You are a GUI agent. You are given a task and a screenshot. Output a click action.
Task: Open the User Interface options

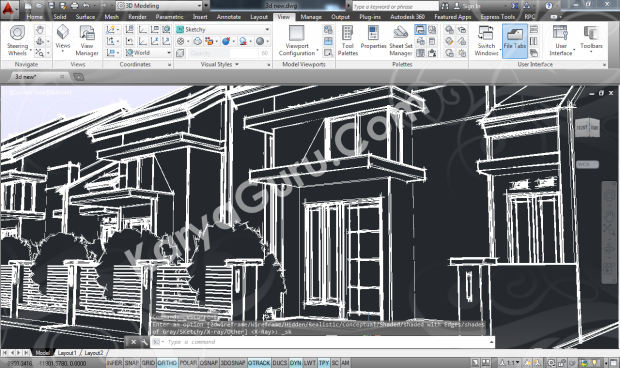coord(560,40)
